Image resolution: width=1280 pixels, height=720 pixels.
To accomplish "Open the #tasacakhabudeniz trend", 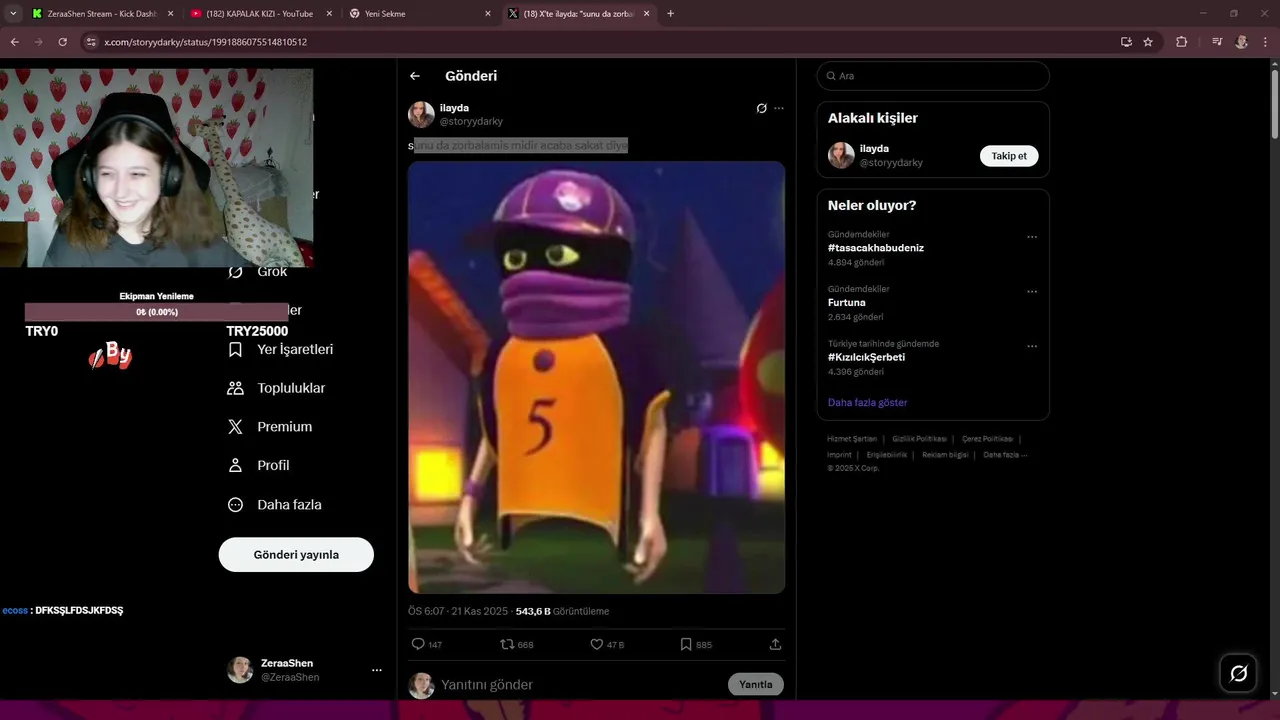I will pyautogui.click(x=876, y=248).
